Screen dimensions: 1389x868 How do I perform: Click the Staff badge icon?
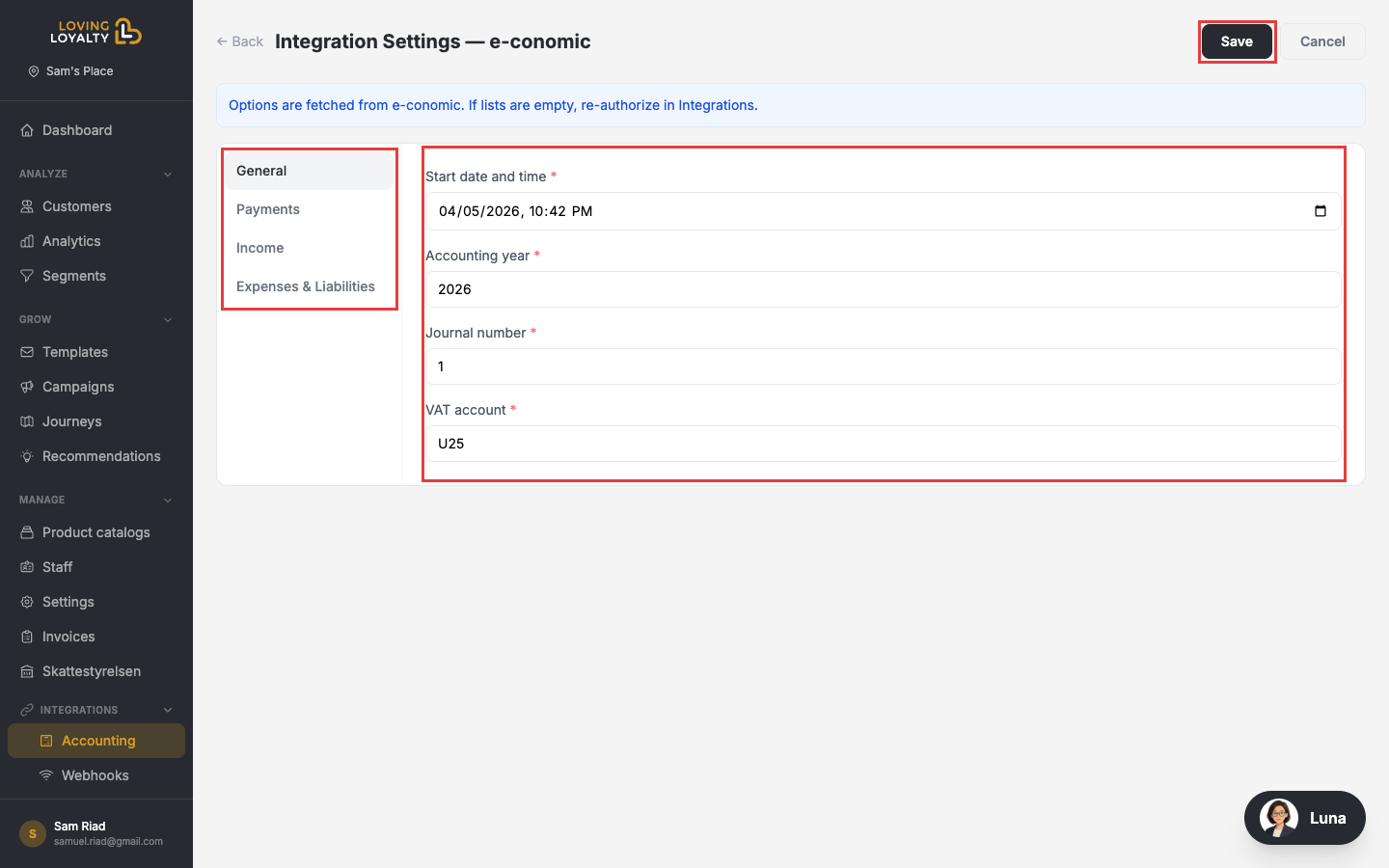point(27,567)
